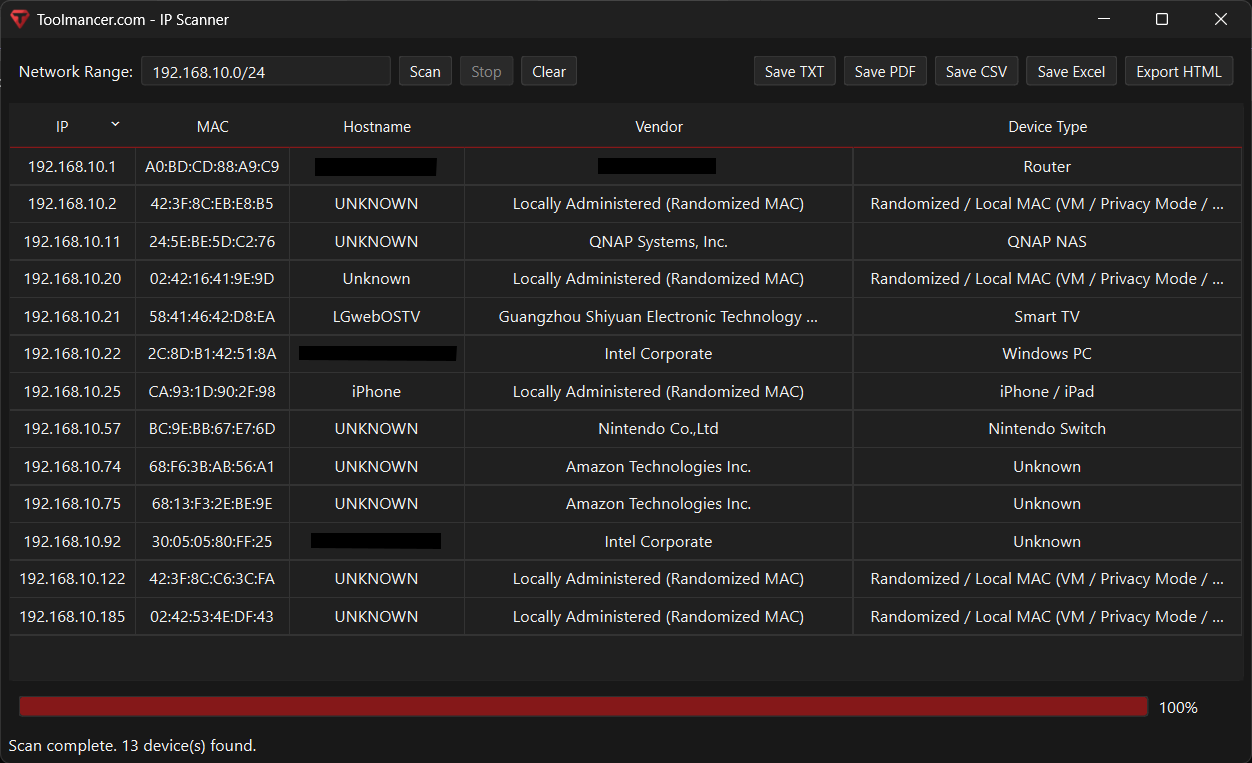Select IP cell 192.168.10.20
Image resolution: width=1252 pixels, height=763 pixels.
coord(72,279)
